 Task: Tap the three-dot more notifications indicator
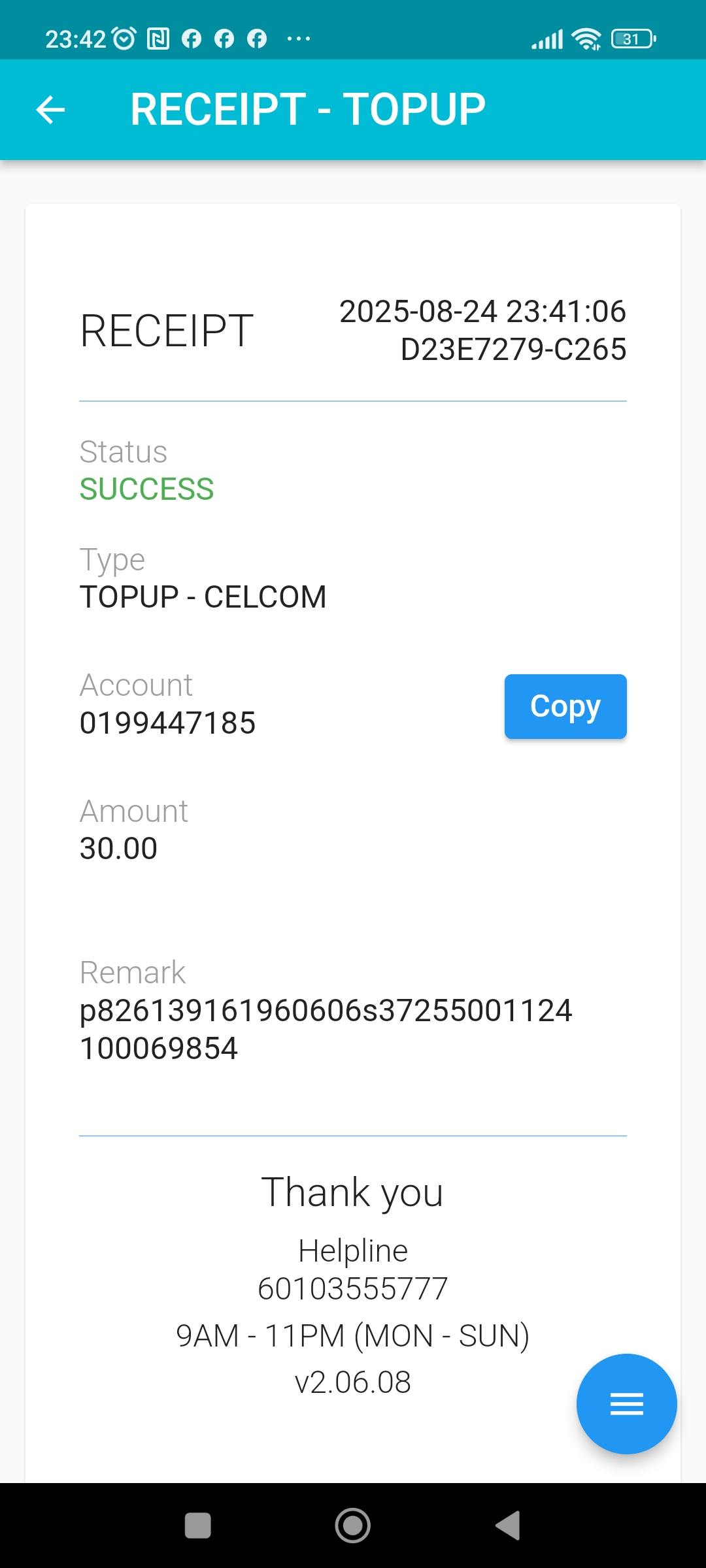pos(299,39)
